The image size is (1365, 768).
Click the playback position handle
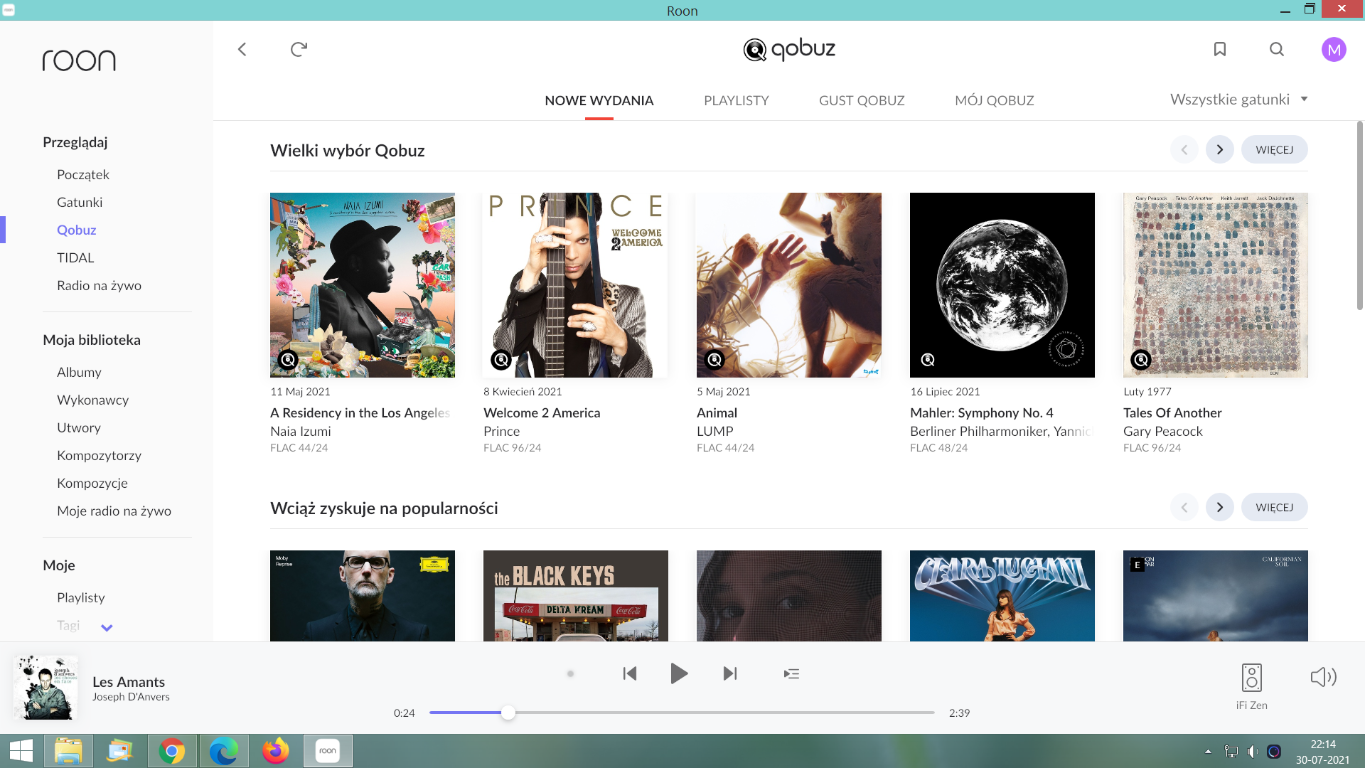[508, 713]
